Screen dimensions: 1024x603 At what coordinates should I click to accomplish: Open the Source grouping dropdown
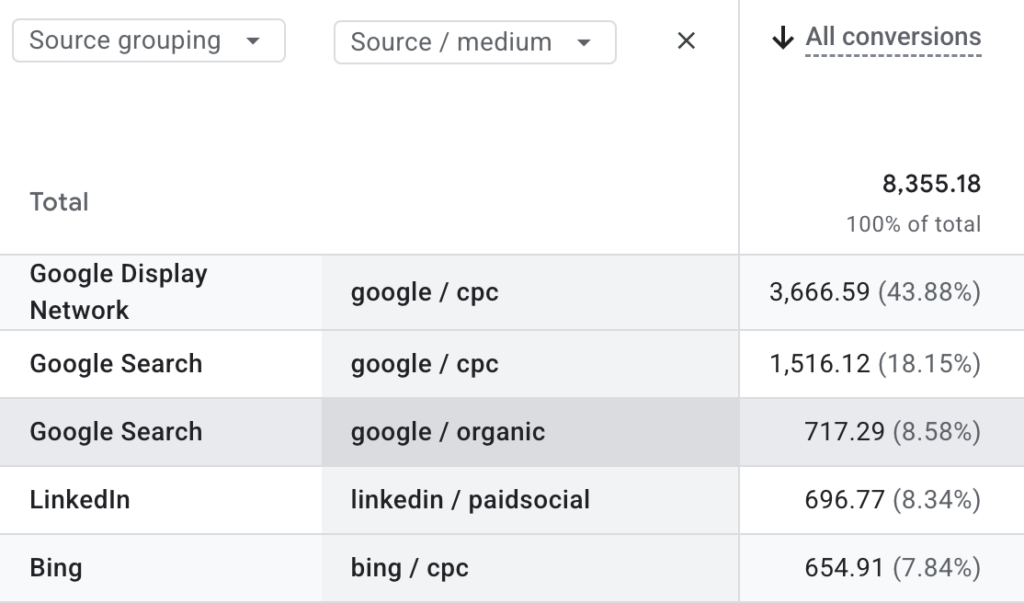[149, 41]
